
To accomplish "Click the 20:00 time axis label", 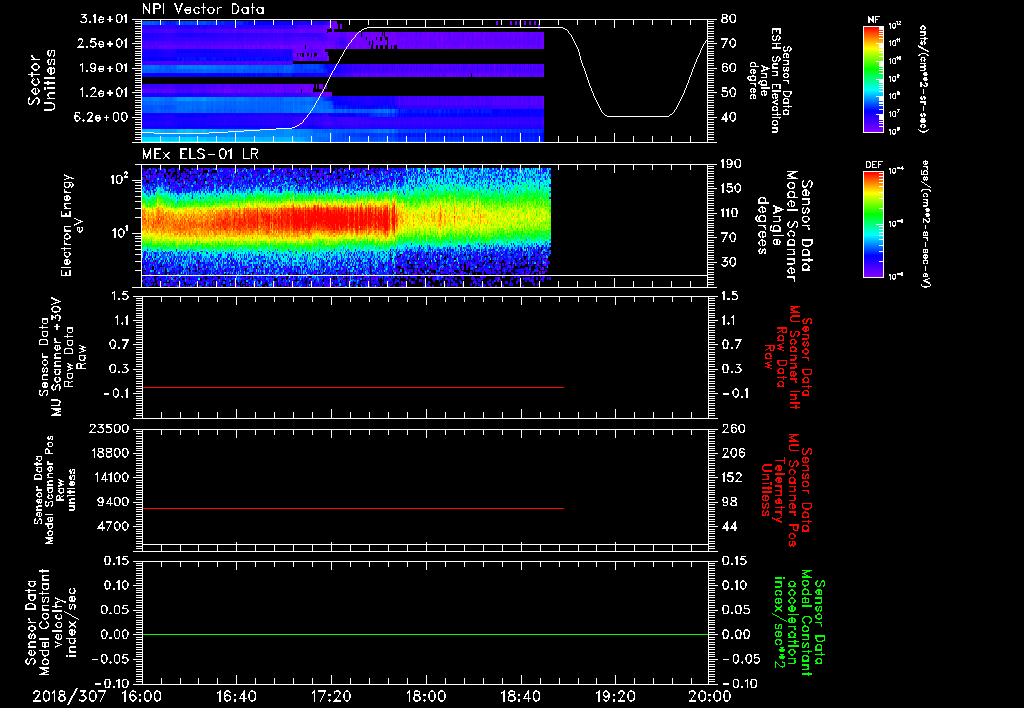I will click(709, 696).
